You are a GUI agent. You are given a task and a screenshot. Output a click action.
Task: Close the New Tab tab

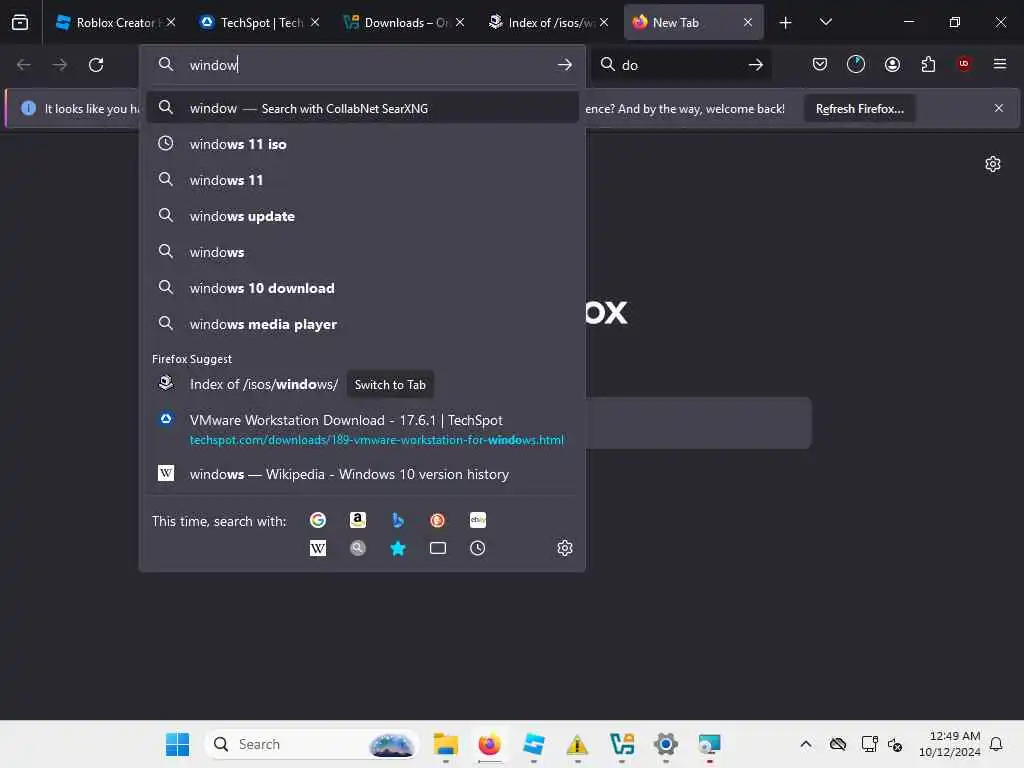748,22
